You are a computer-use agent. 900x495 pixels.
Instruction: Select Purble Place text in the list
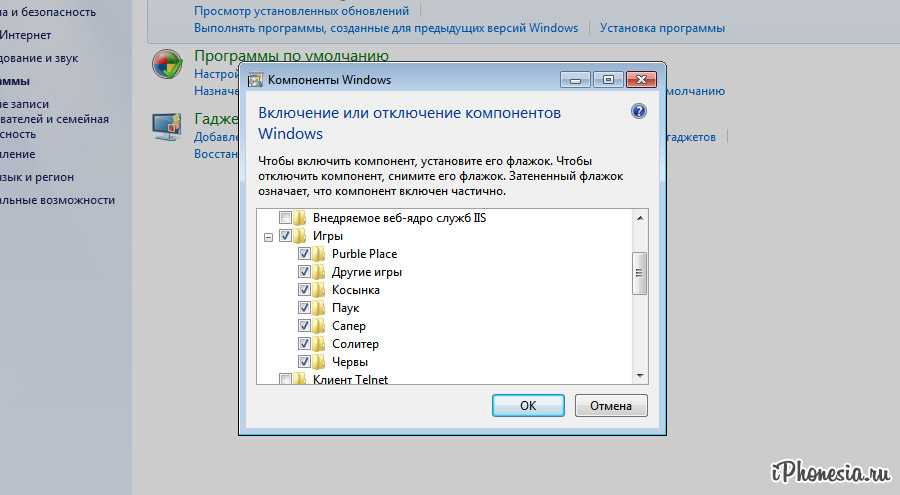click(x=364, y=253)
